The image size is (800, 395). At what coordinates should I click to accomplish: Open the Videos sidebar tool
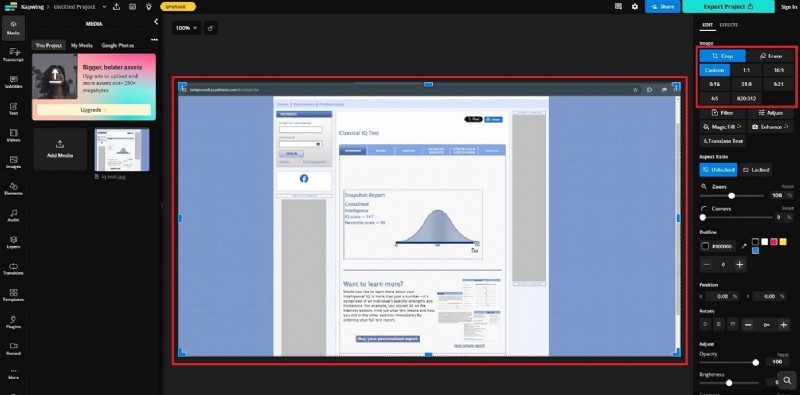pyautogui.click(x=13, y=135)
